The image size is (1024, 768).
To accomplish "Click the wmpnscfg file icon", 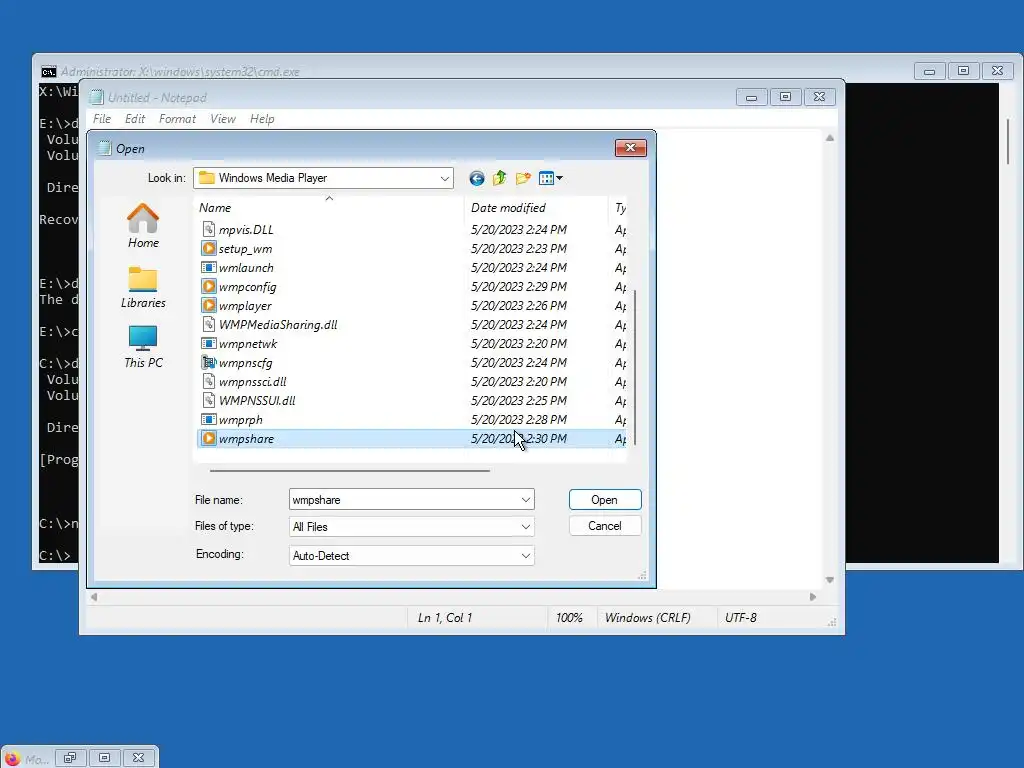I will (x=208, y=362).
